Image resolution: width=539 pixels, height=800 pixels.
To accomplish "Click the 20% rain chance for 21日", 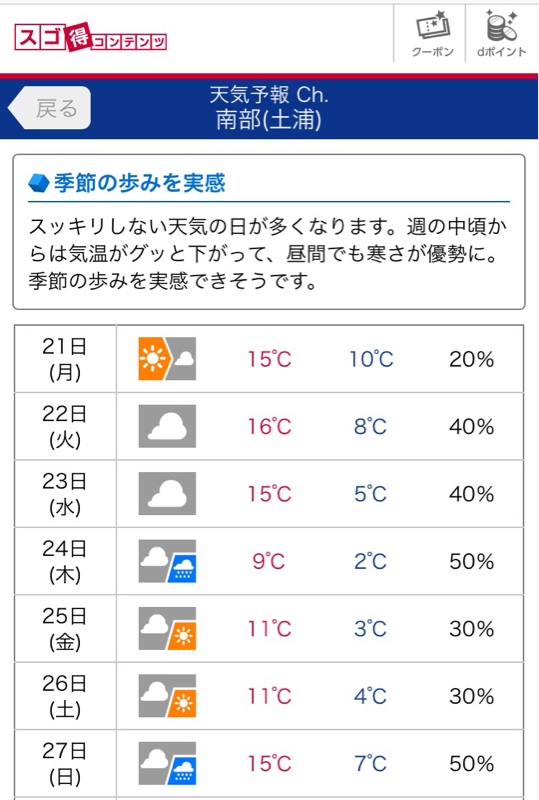I will pos(471,359).
